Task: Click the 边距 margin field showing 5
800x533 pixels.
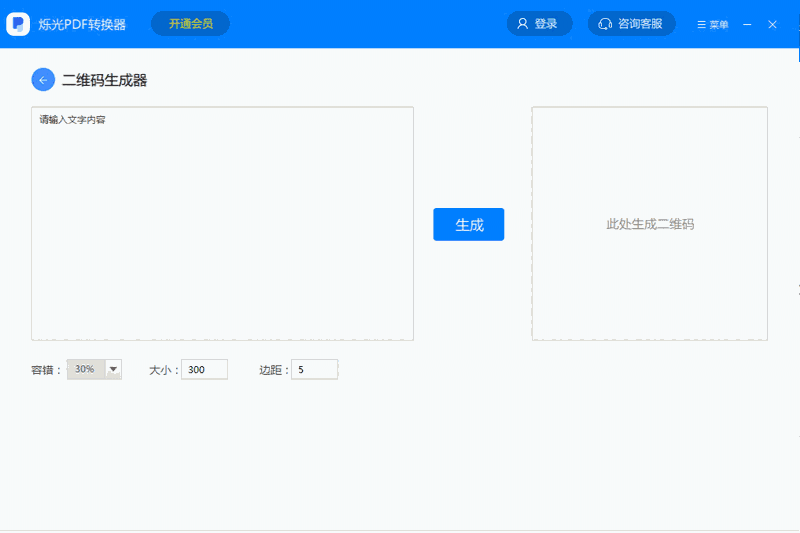Action: 314,369
